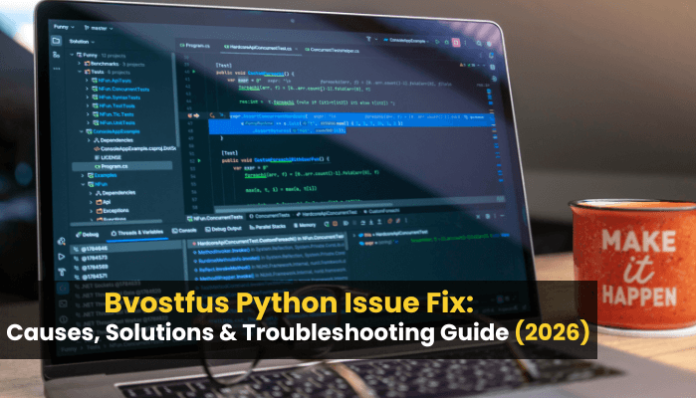This screenshot has width=696, height=398.
Task: Collapse the ConsoleAppExample project
Action: (x=81, y=131)
